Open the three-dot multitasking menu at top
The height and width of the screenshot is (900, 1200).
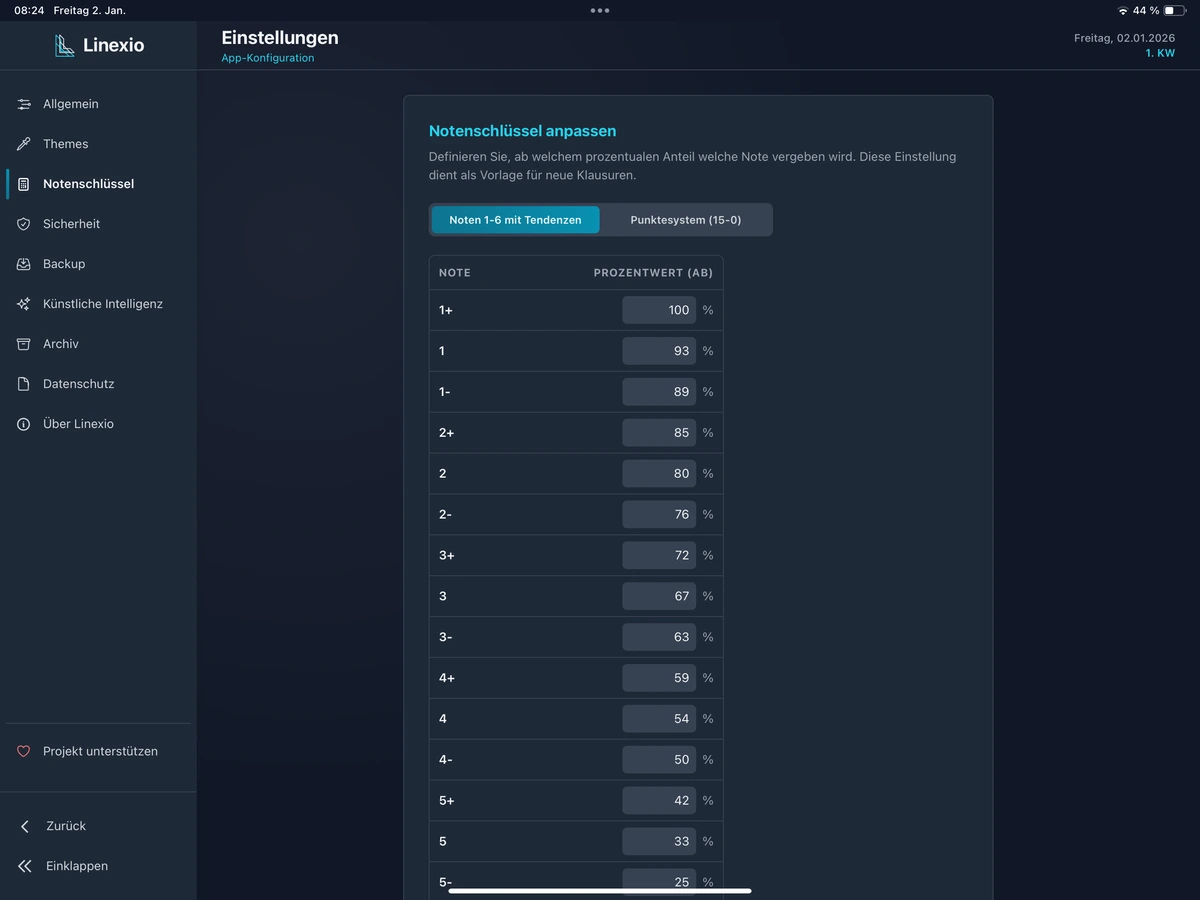(600, 10)
